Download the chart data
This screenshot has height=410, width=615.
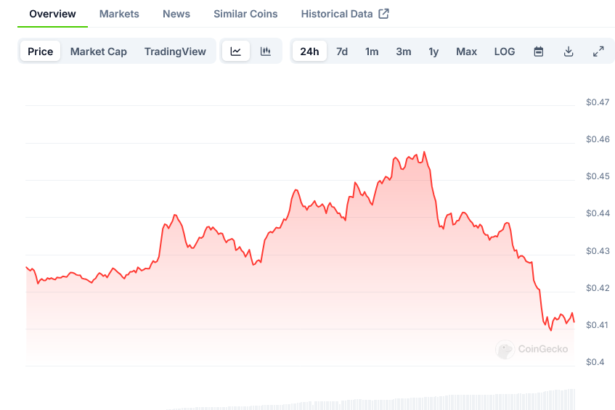point(568,51)
